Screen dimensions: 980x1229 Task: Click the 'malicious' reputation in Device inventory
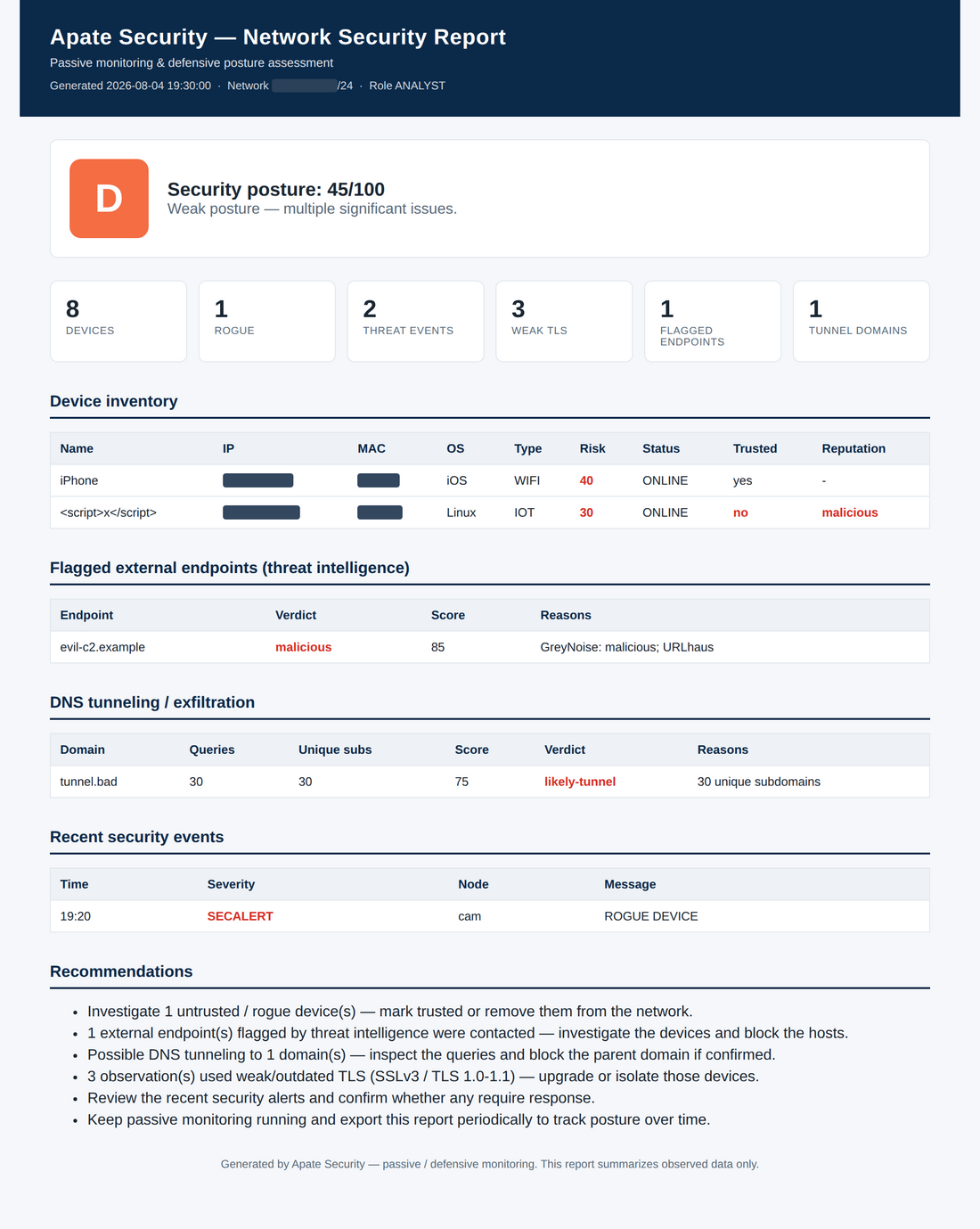850,512
